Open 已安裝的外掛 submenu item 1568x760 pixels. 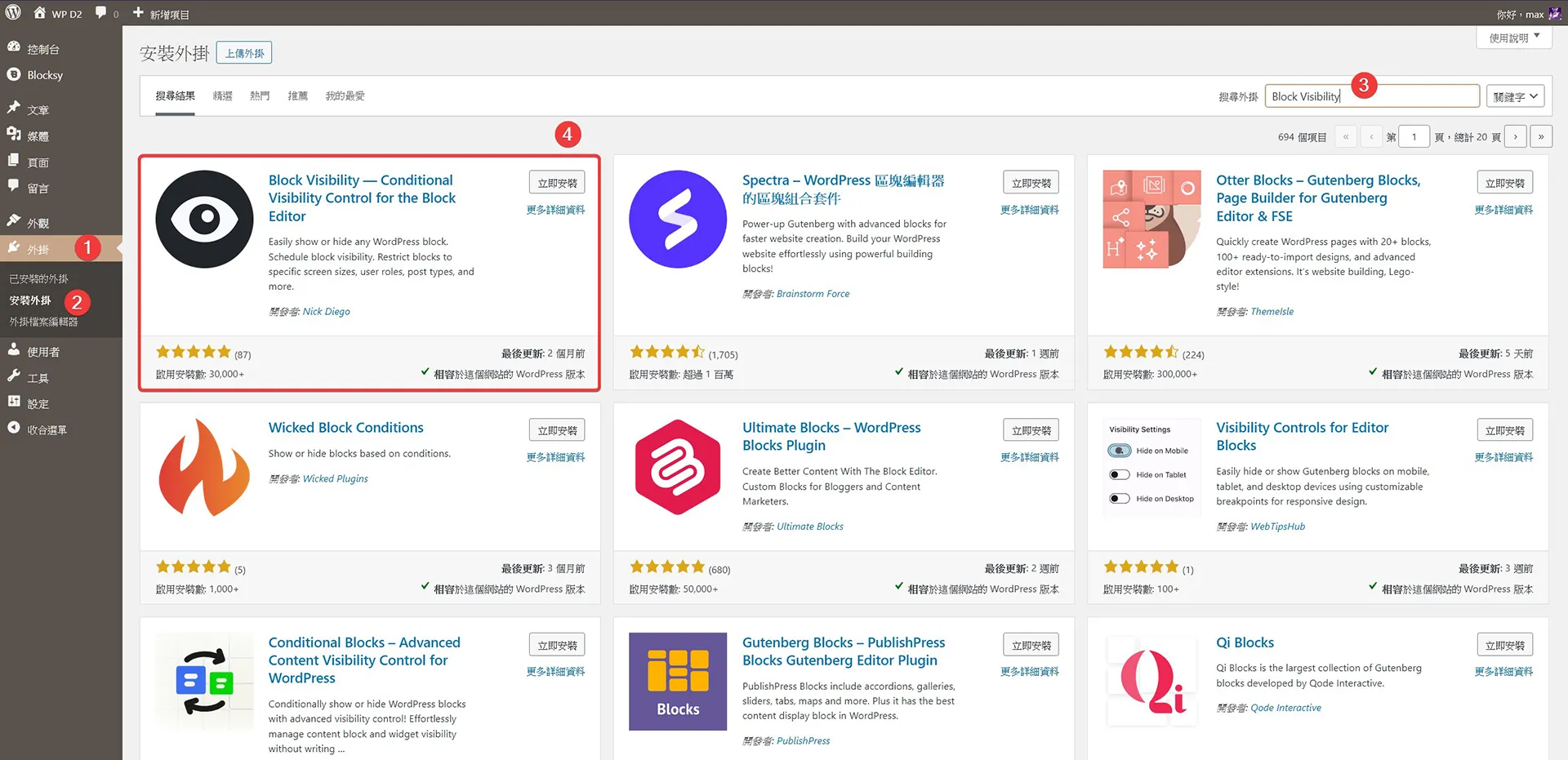coord(39,279)
